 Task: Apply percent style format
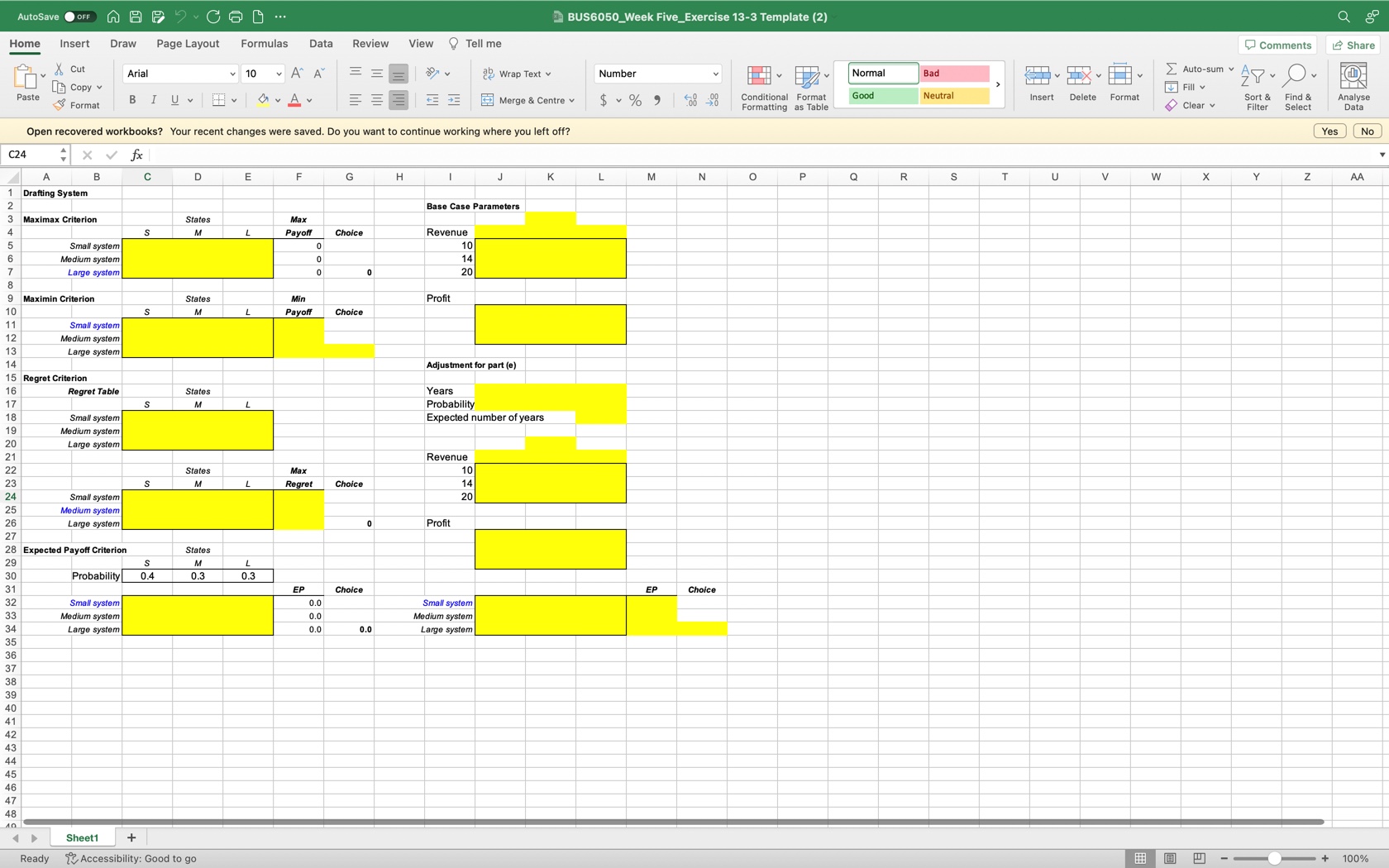[x=635, y=100]
